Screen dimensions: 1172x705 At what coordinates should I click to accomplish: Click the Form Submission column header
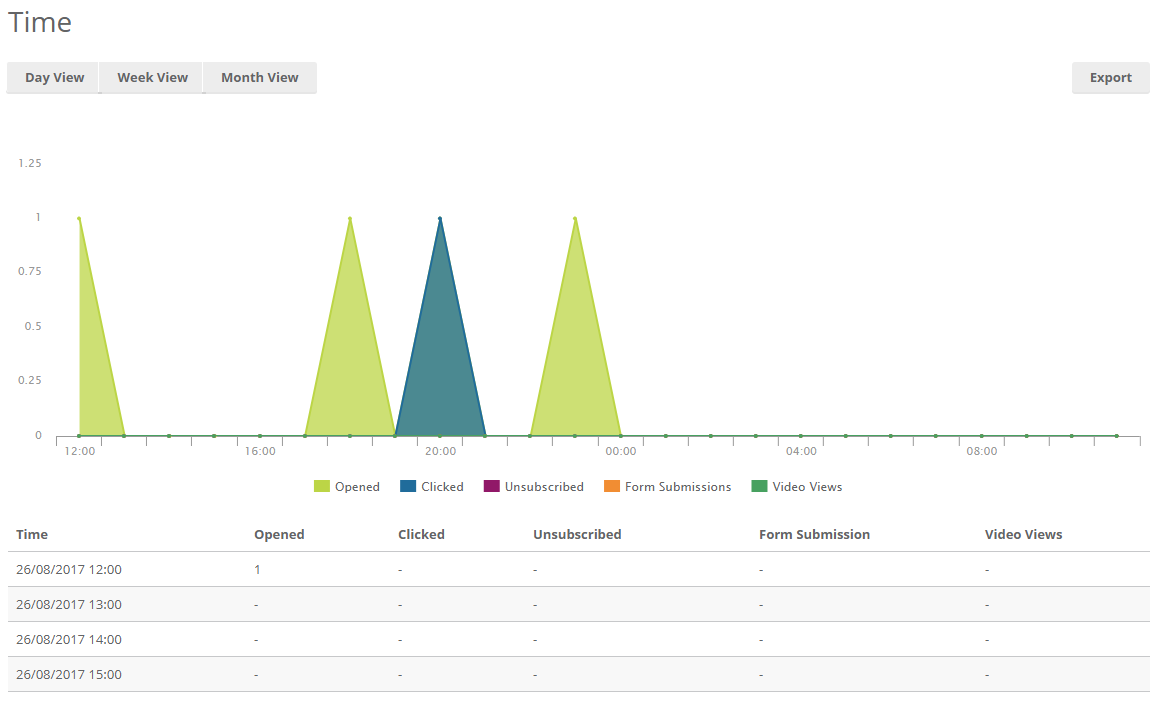[814, 535]
